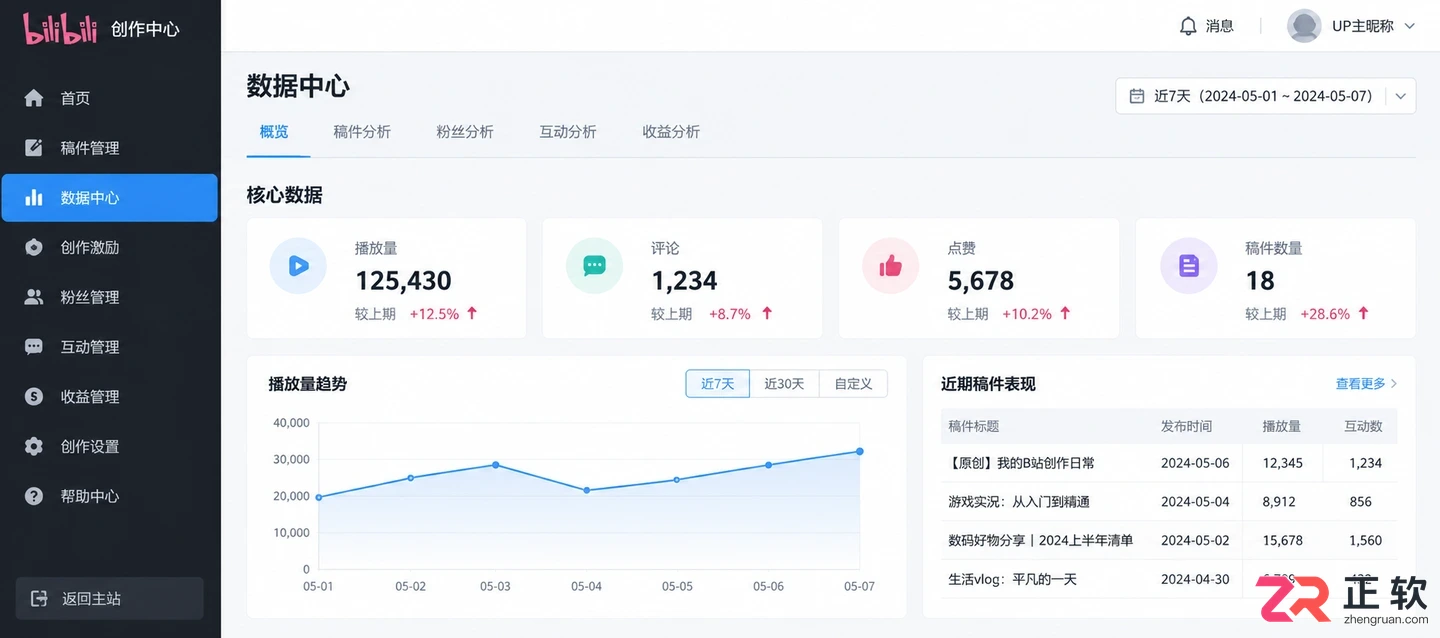Click the up arrow next to +10.2%

pyautogui.click(x=1065, y=313)
